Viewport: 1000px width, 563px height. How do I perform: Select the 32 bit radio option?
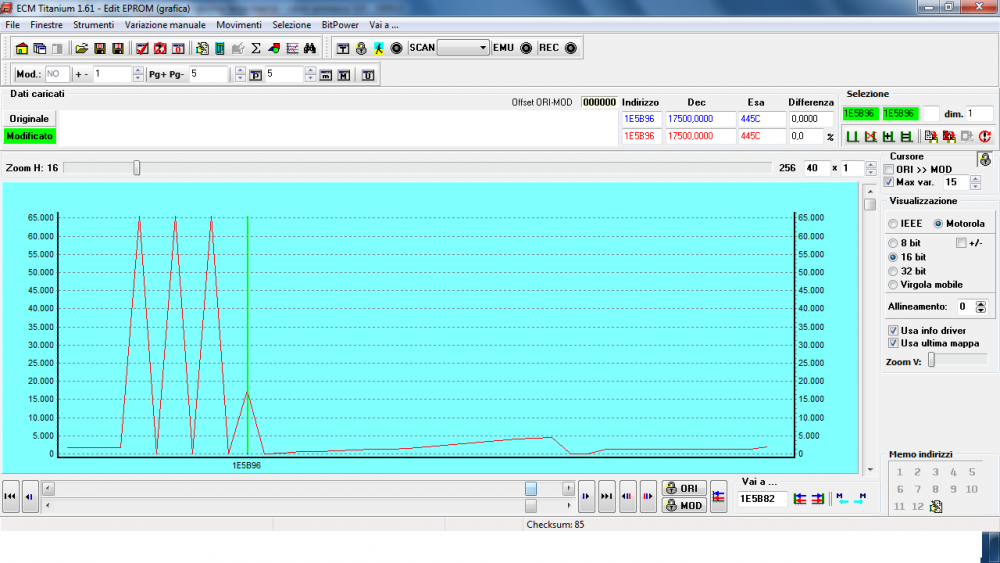[893, 271]
